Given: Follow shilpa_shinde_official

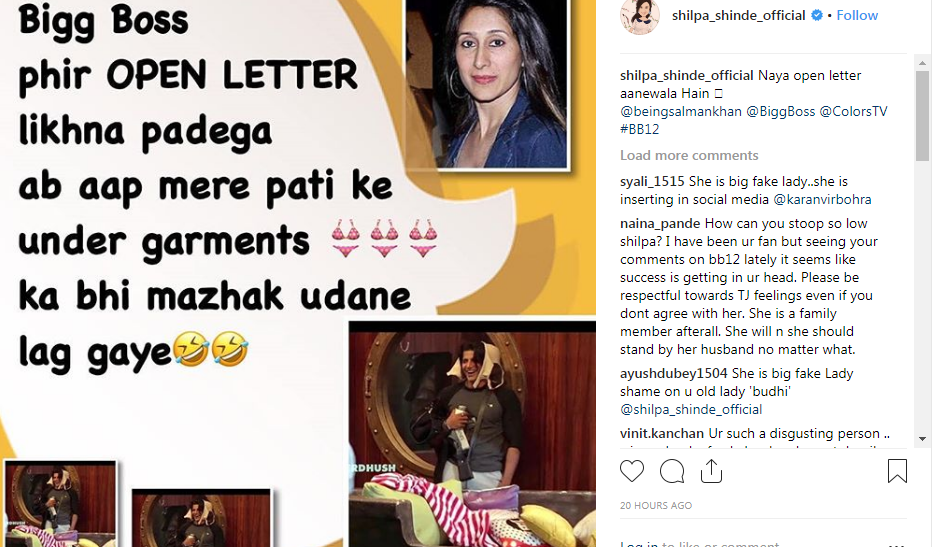Looking at the screenshot, I should [x=857, y=15].
